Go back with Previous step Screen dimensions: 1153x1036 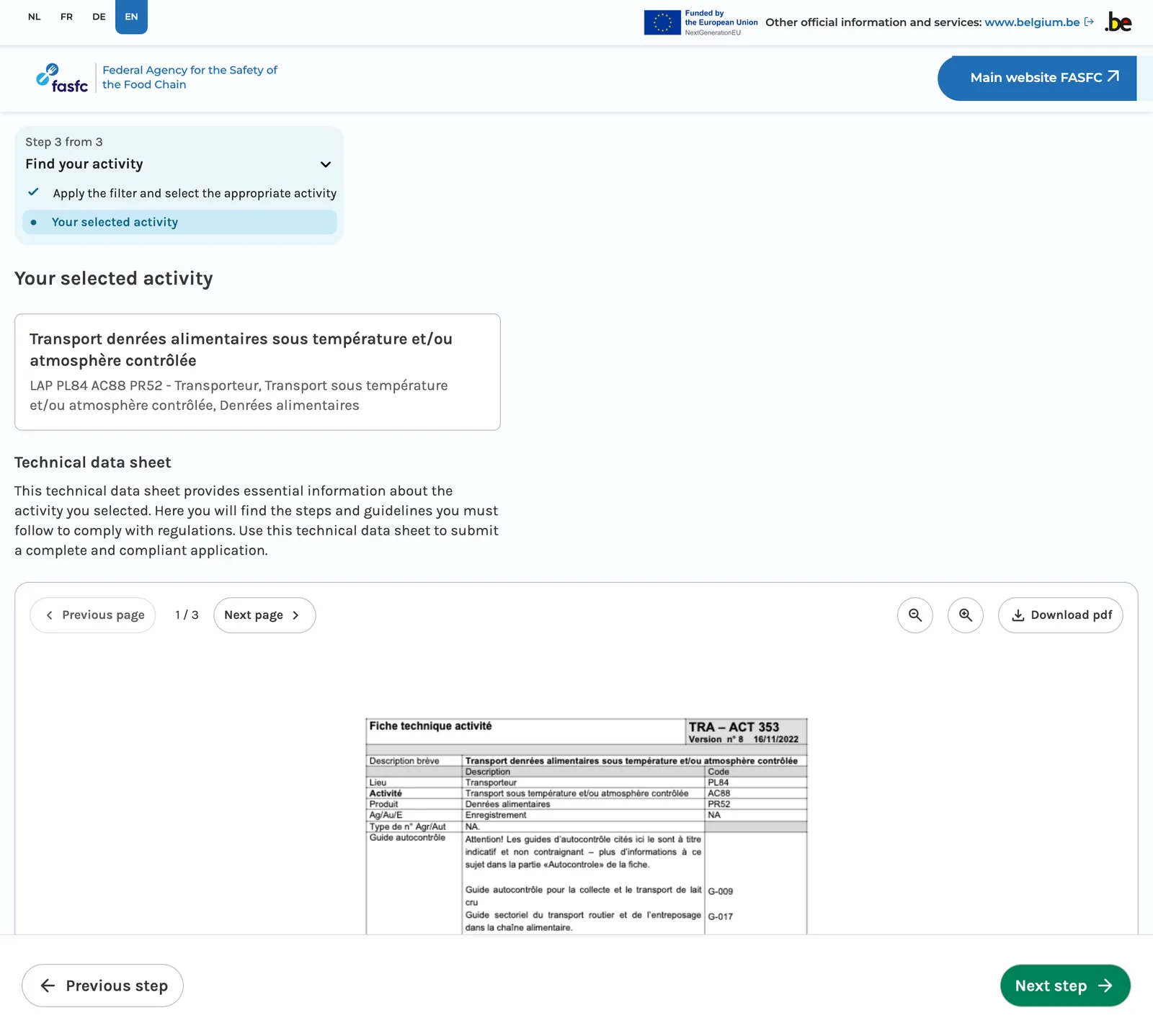(102, 986)
